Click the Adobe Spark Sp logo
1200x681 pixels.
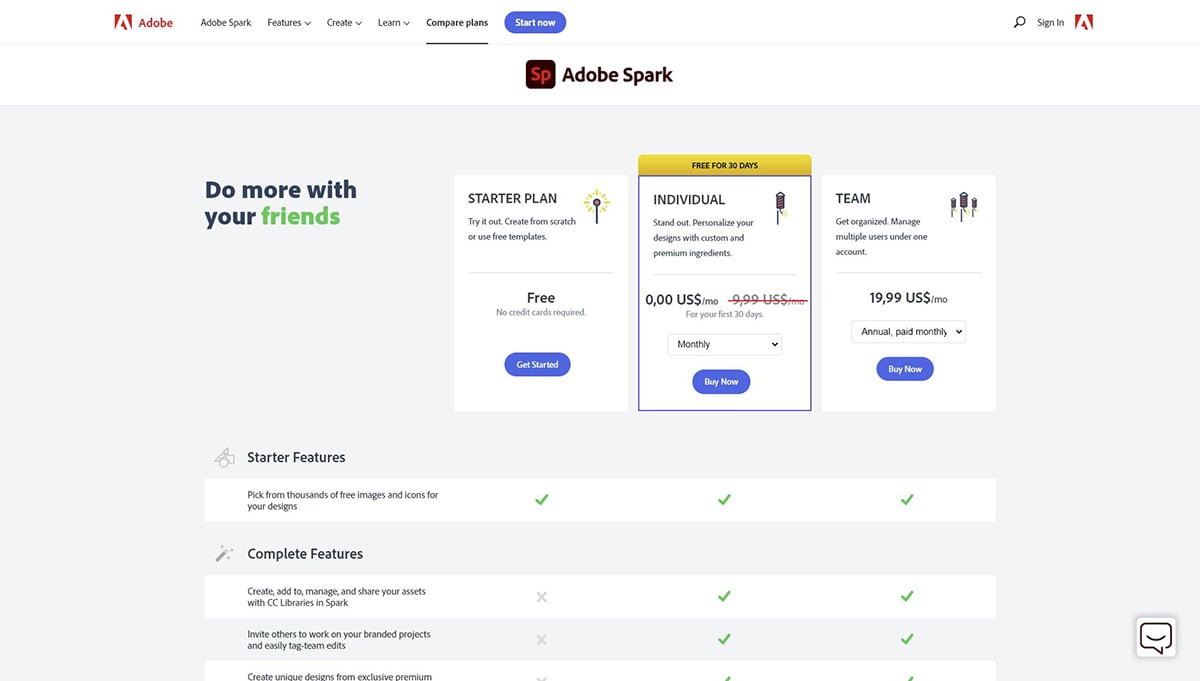540,75
